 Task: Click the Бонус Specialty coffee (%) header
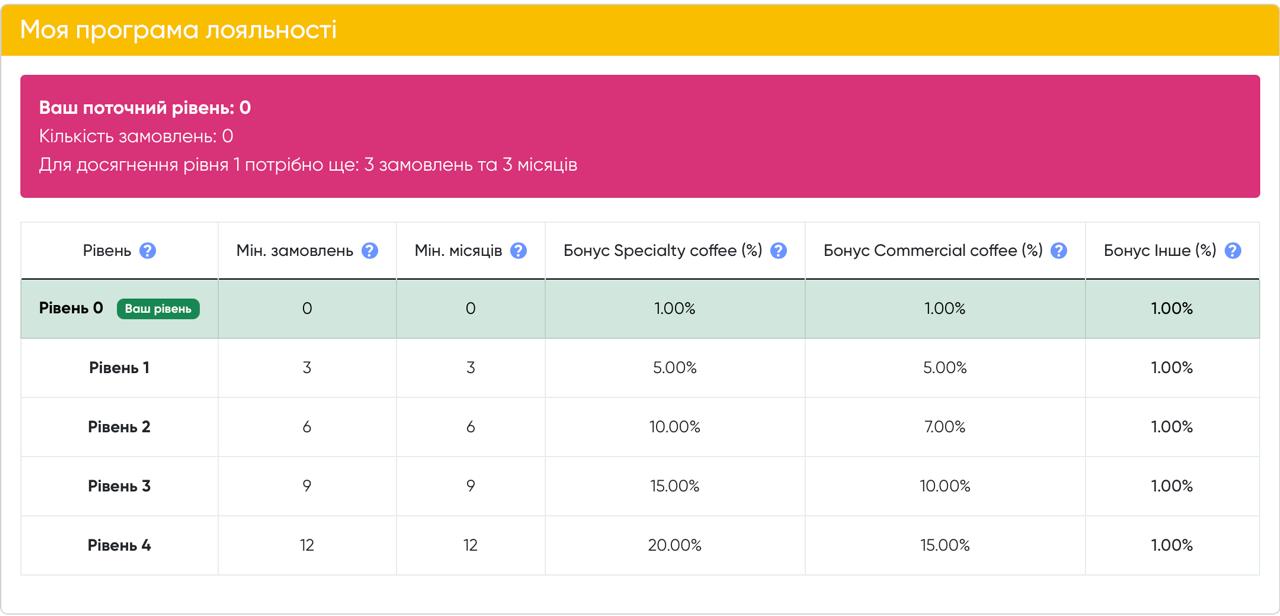(663, 251)
